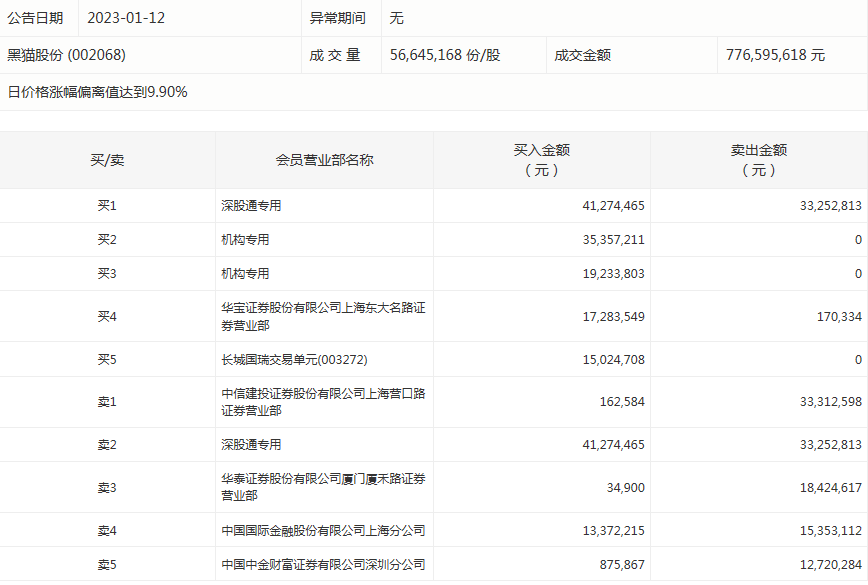Image resolution: width=868 pixels, height=585 pixels.
Task: Click 深股通专用 in the 卖2 row
Action: (251, 445)
